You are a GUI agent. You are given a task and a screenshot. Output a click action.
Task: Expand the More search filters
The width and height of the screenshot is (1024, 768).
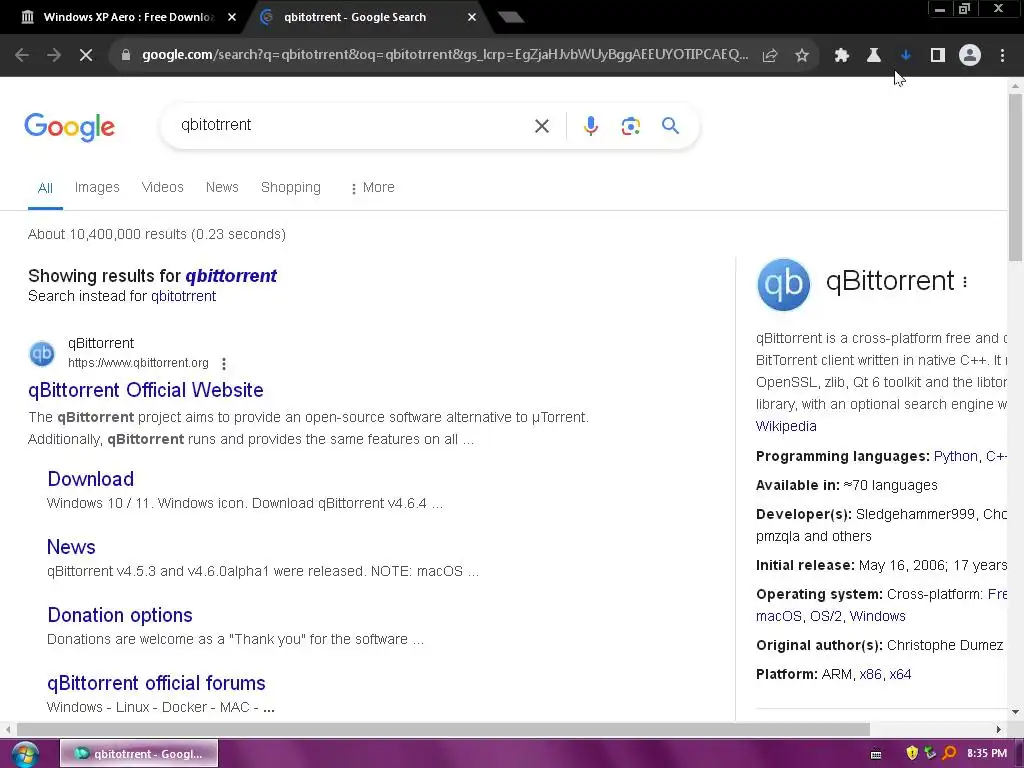[x=372, y=187]
